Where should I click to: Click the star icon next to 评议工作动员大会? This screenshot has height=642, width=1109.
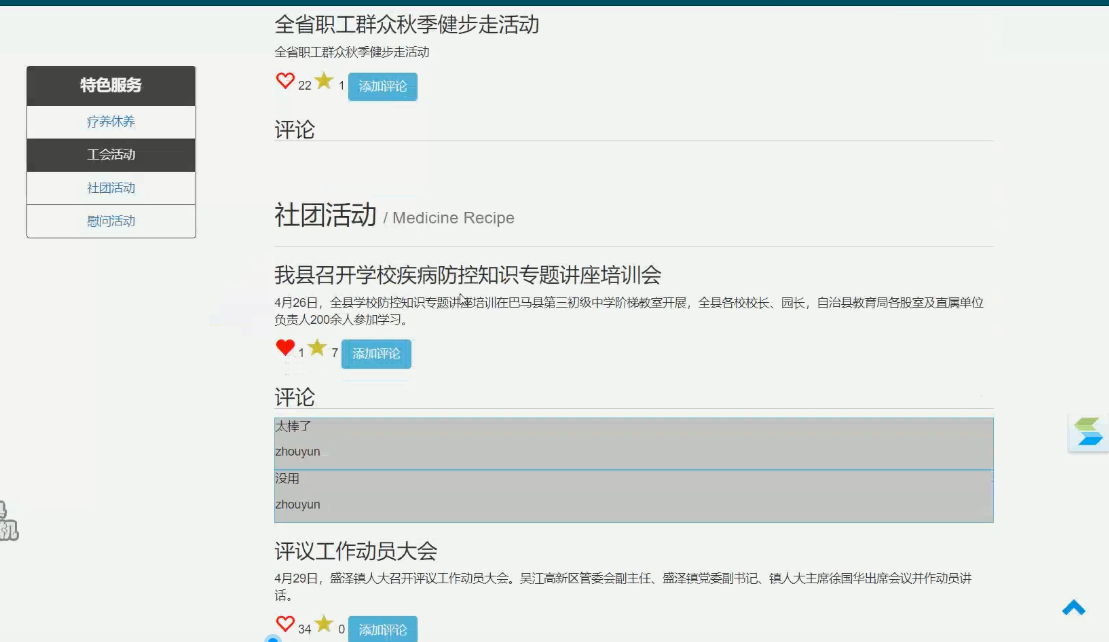[322, 621]
